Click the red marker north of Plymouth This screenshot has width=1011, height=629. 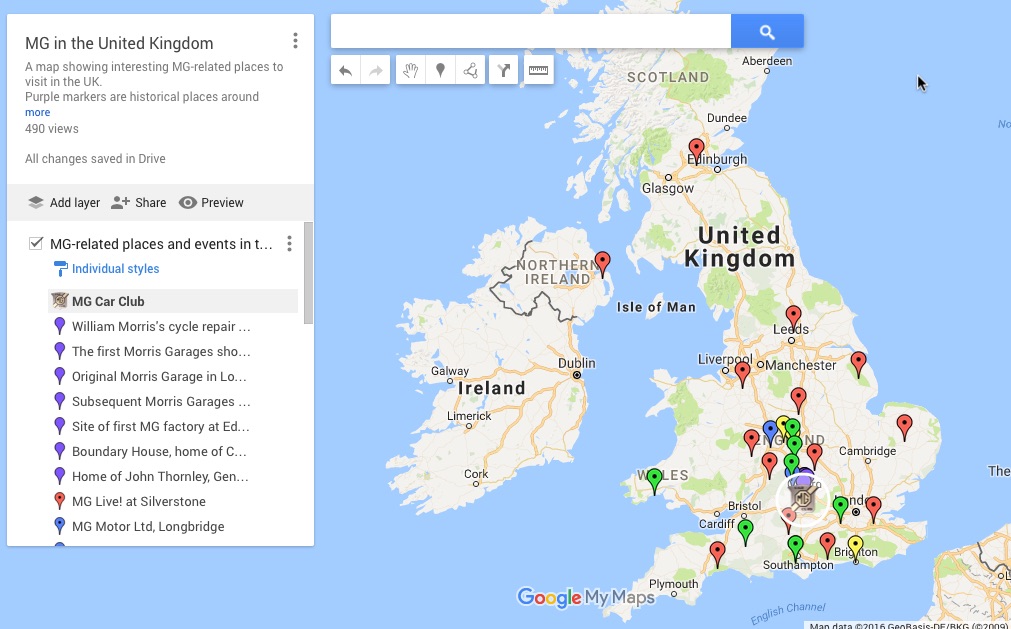coord(717,554)
